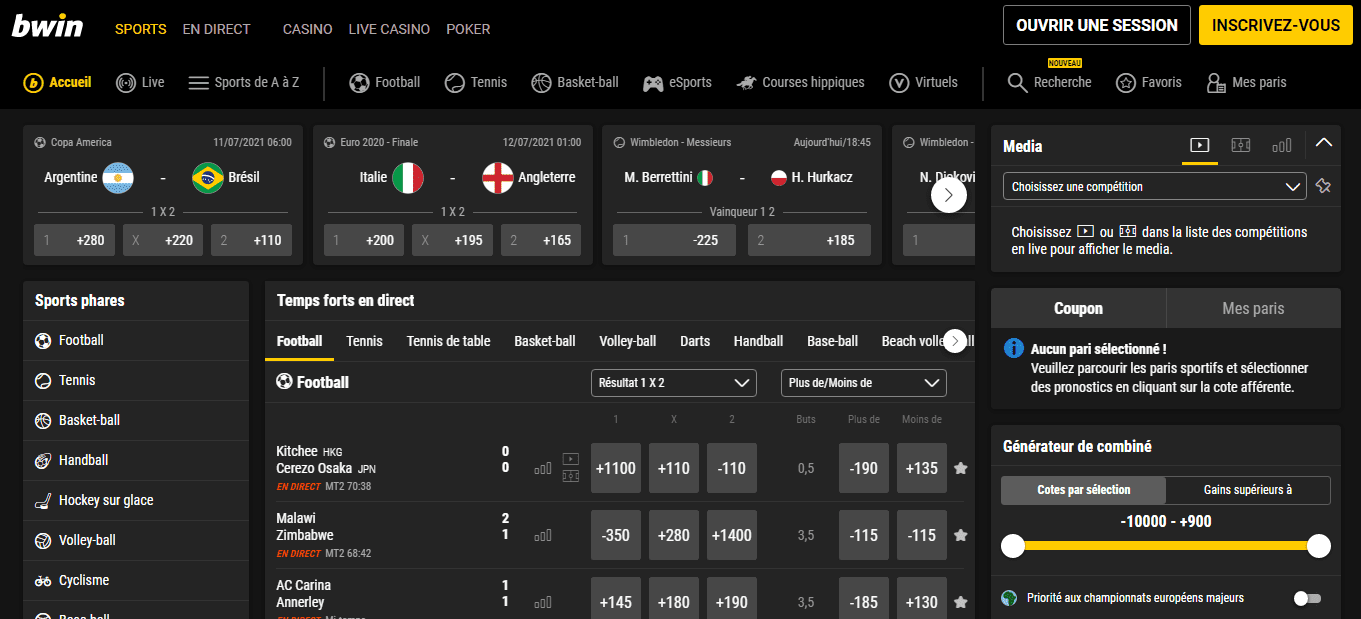The width and height of the screenshot is (1361, 619).
Task: Open video stream icon for Kitchee match
Action: pyautogui.click(x=571, y=459)
